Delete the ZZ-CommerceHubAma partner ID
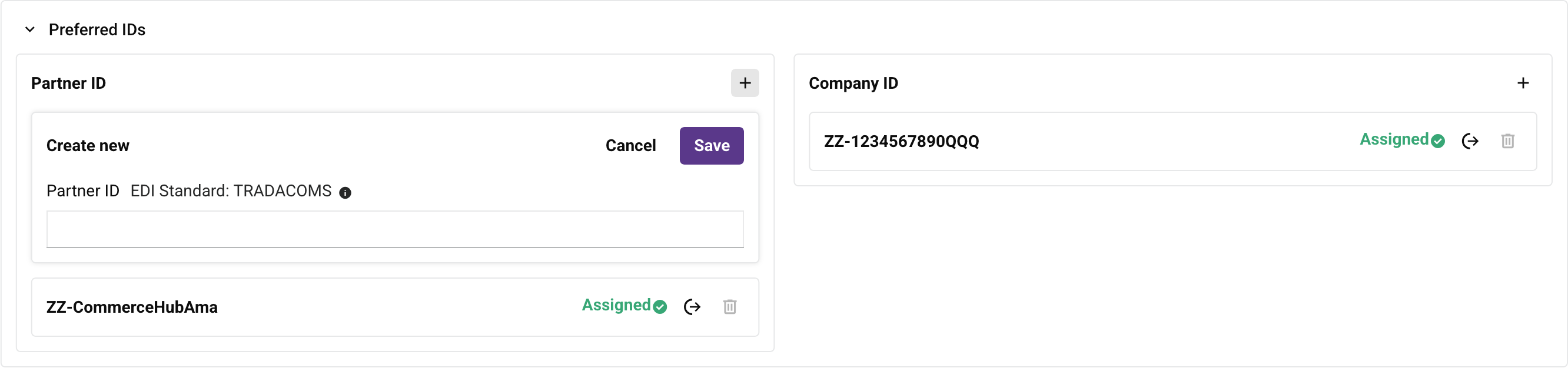 (x=730, y=307)
